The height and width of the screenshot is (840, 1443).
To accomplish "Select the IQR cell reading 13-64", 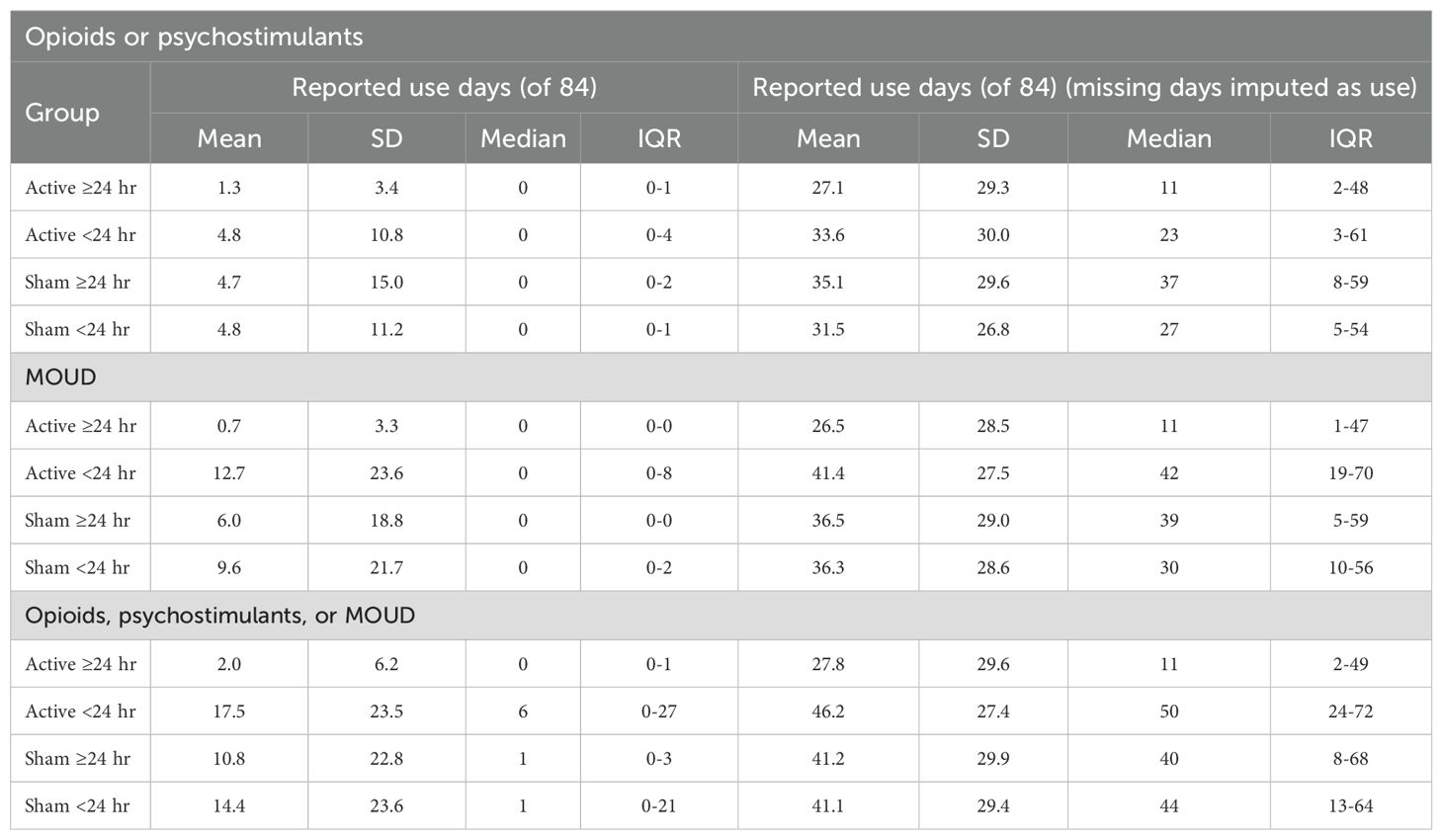I will (1350, 806).
